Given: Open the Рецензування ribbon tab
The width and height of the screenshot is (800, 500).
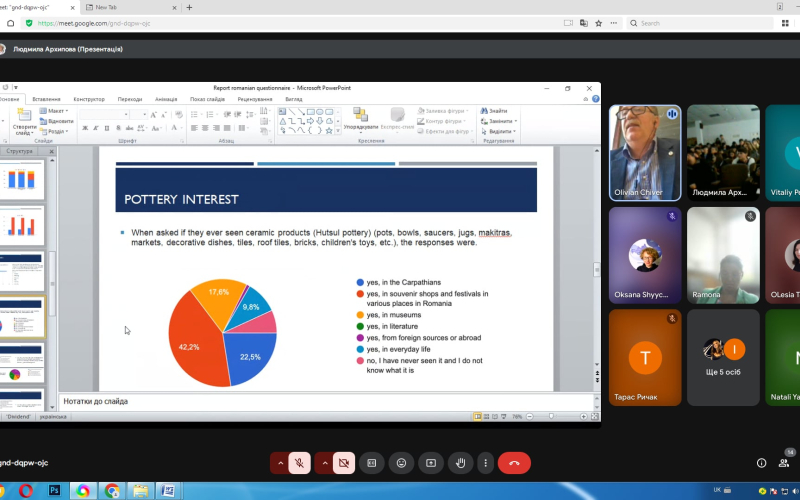Looking at the screenshot, I should 255,99.
